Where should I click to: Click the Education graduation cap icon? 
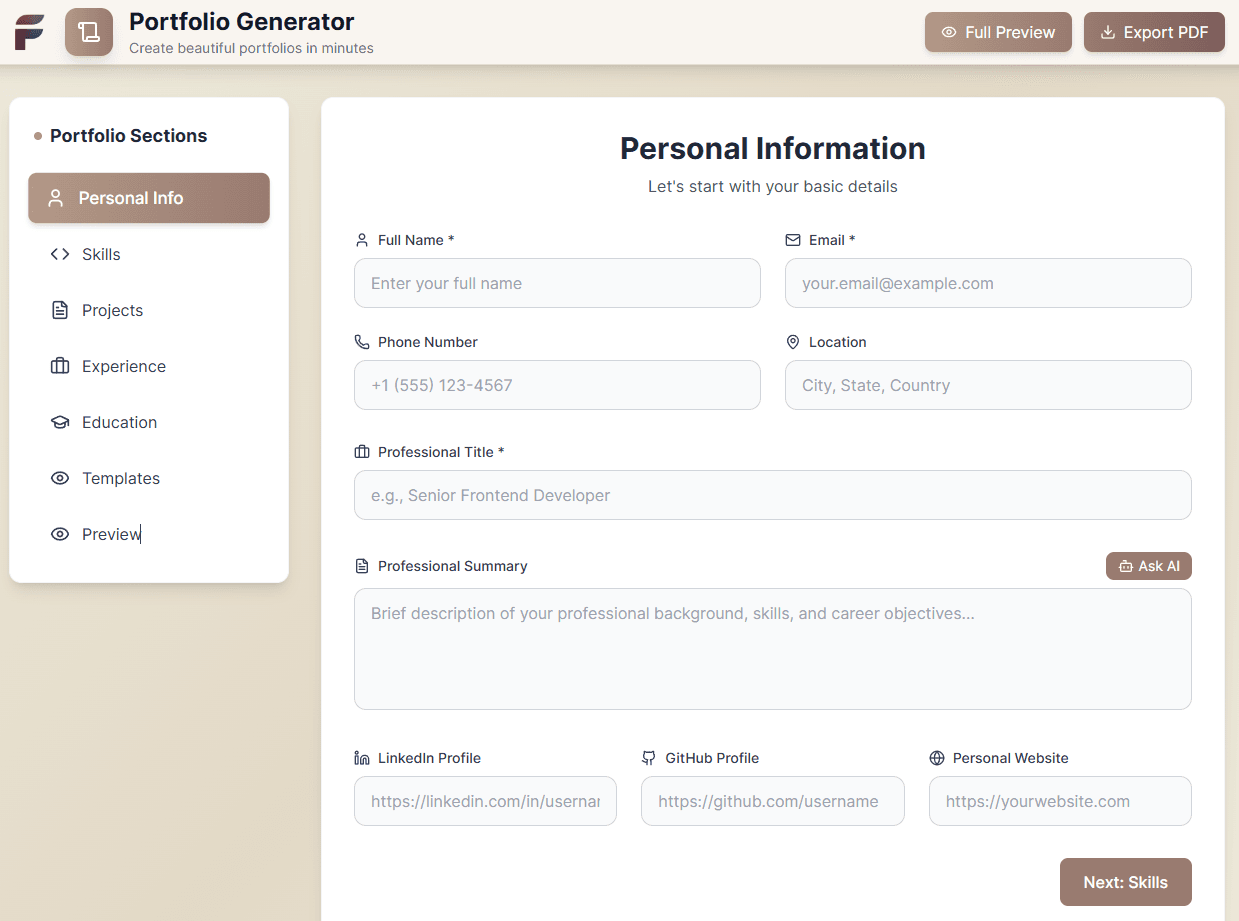click(x=60, y=422)
